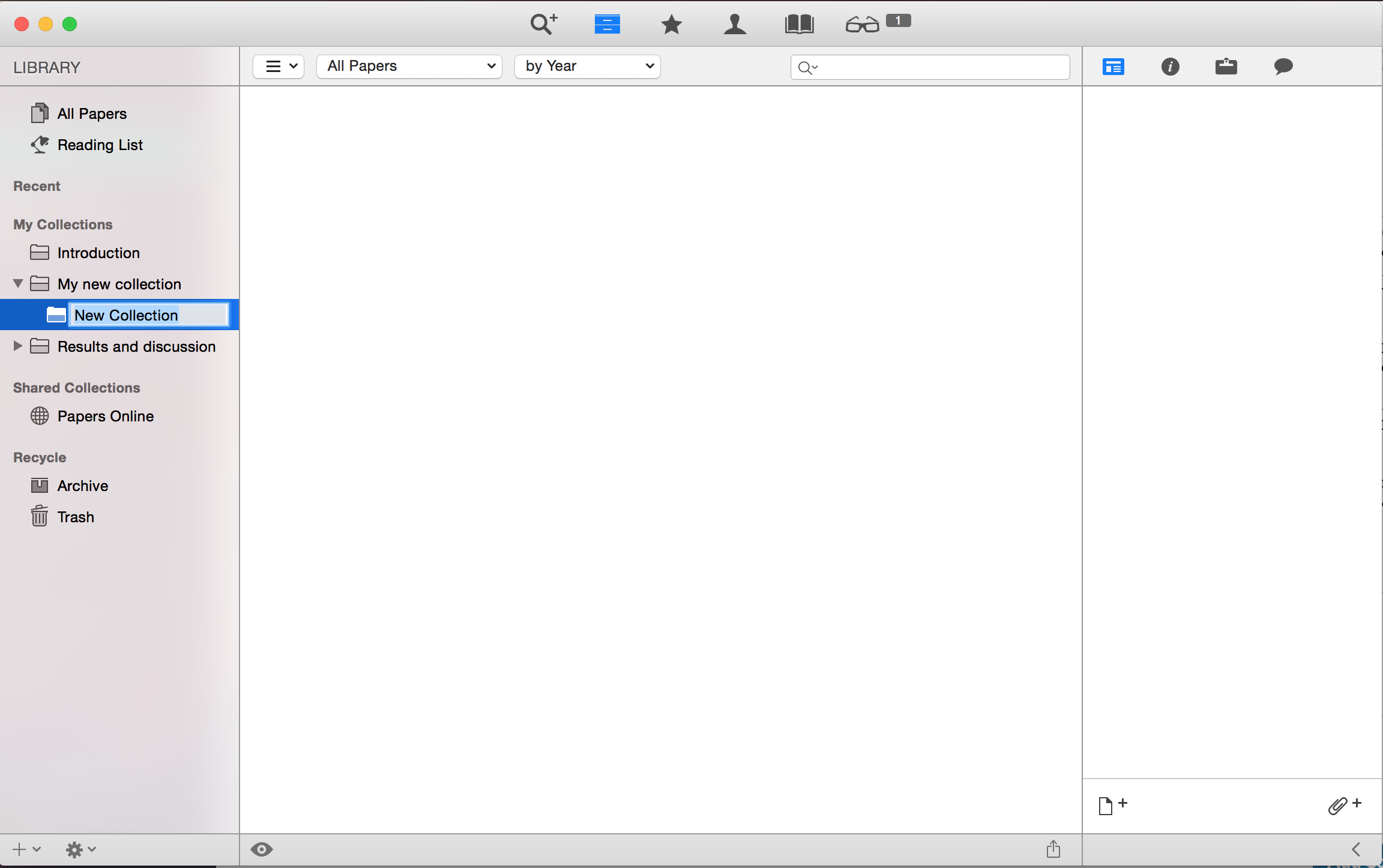Click the New Collection folder icon
The width and height of the screenshot is (1383, 868).
tap(56, 315)
